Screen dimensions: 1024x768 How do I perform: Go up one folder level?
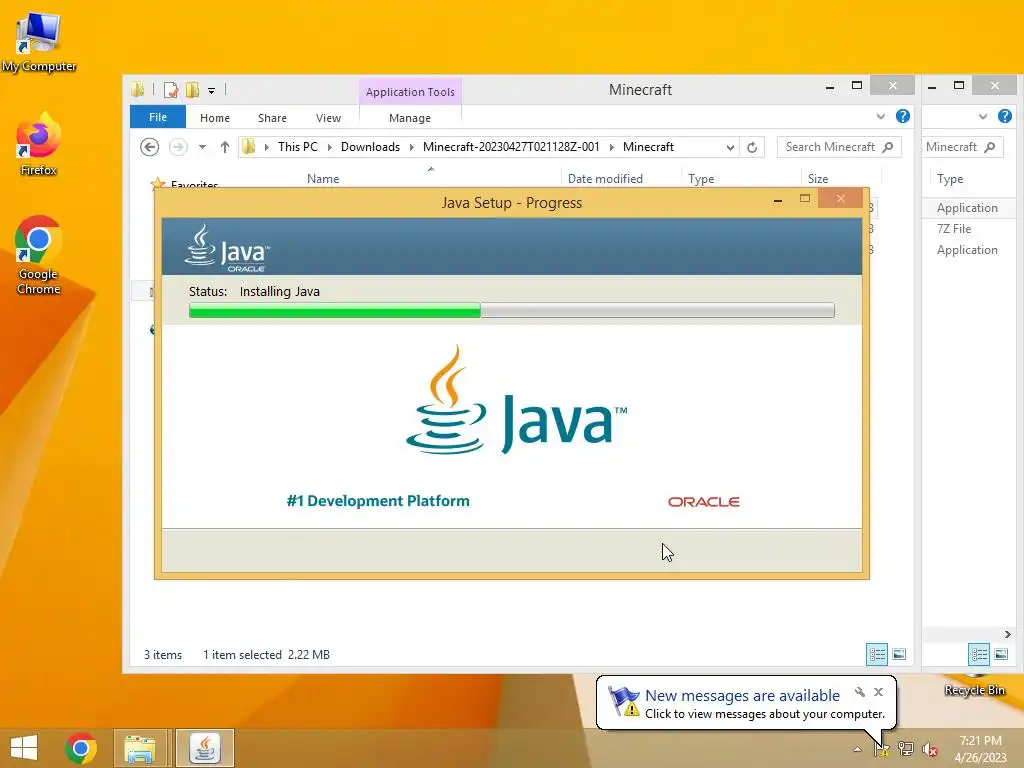click(x=225, y=147)
